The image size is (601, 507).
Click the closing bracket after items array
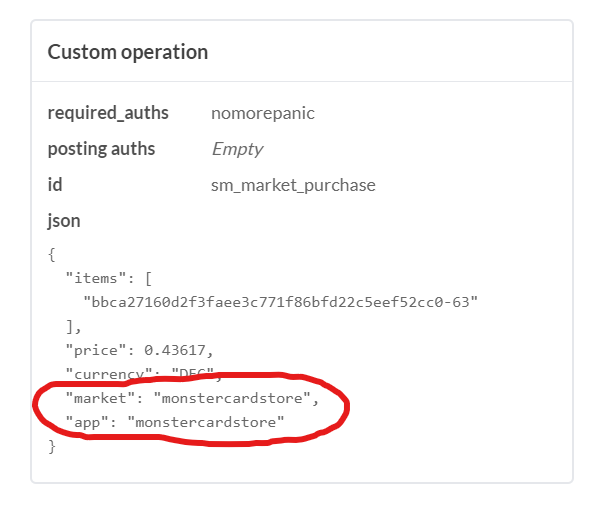(70, 326)
